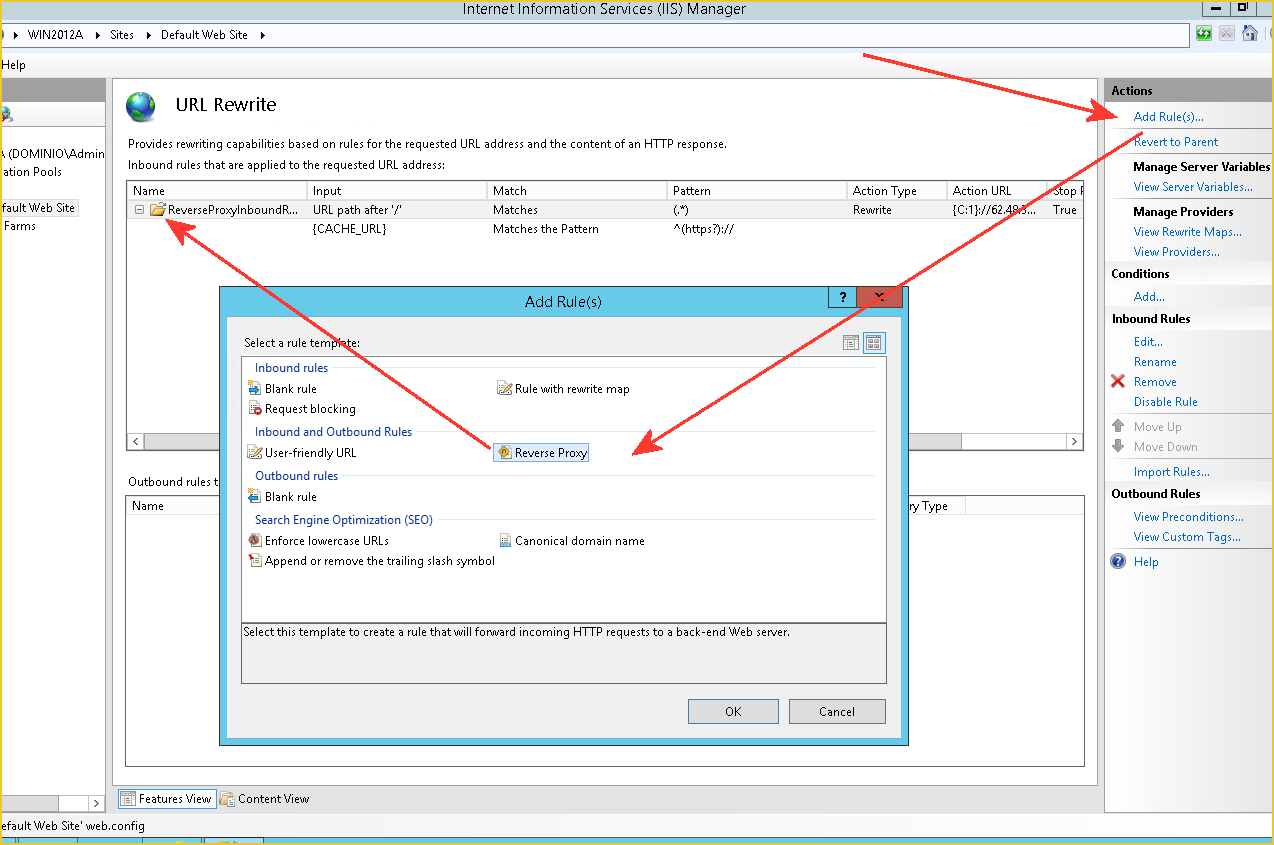The height and width of the screenshot is (845, 1274).
Task: Select the Outbound rules Blank rule template
Action: (x=282, y=497)
